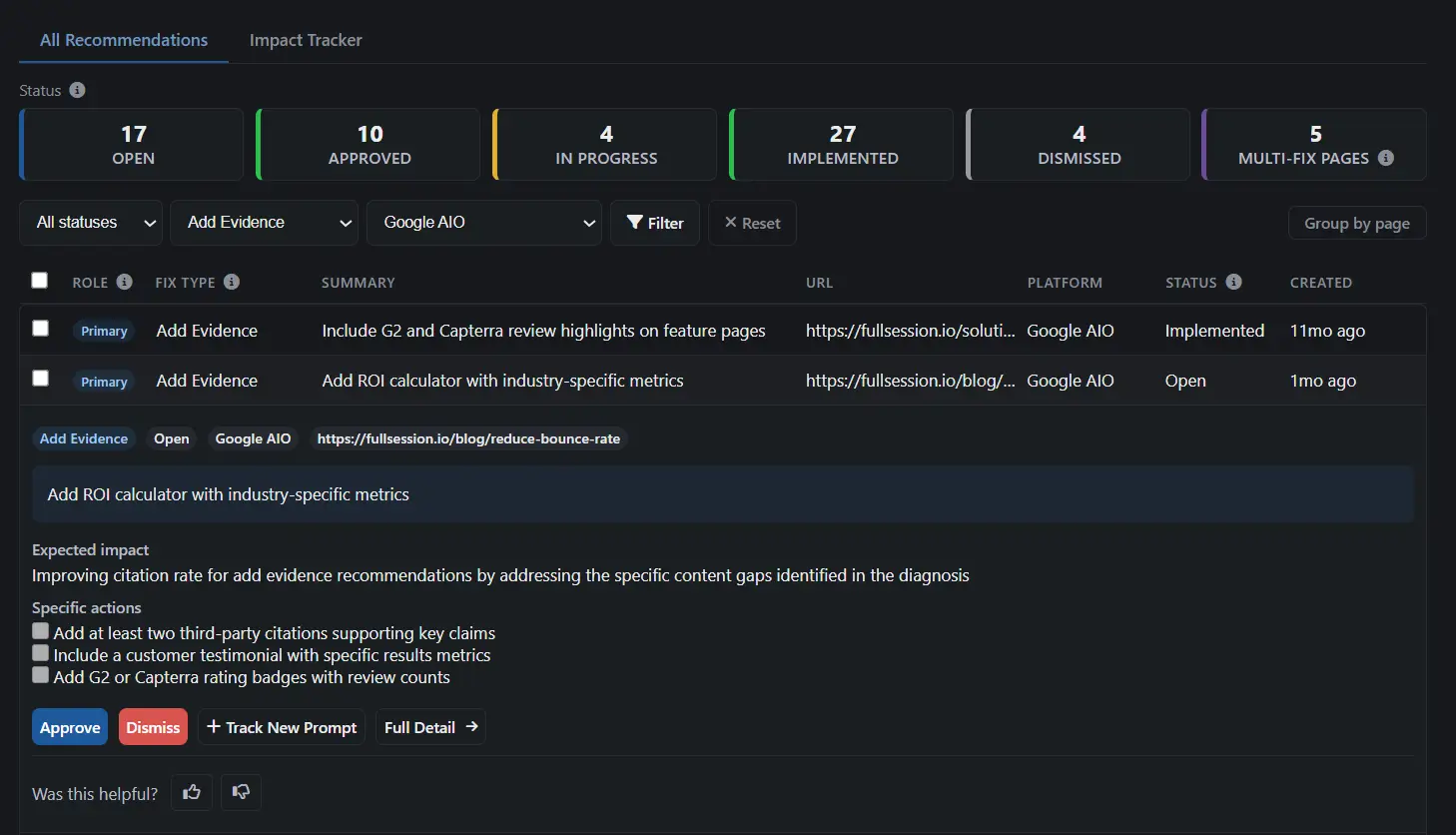Click the Reset filters button
The width and height of the screenshot is (1456, 835).
pos(752,223)
